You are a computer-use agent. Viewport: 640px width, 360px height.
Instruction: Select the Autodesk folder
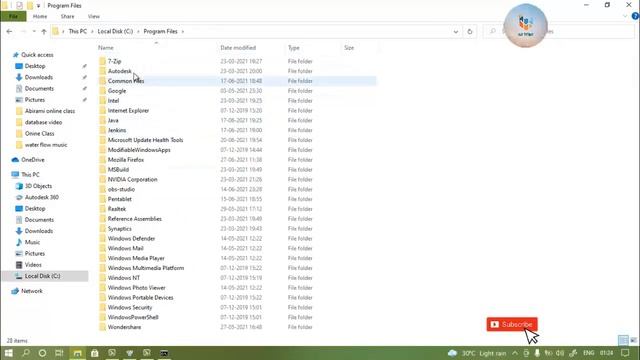click(120, 71)
